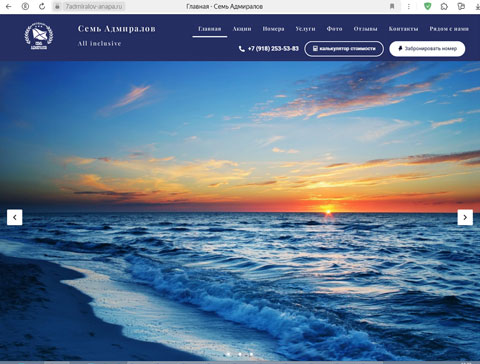Open the Контакты menu item
480x364 pixels.
pyautogui.click(x=403, y=29)
